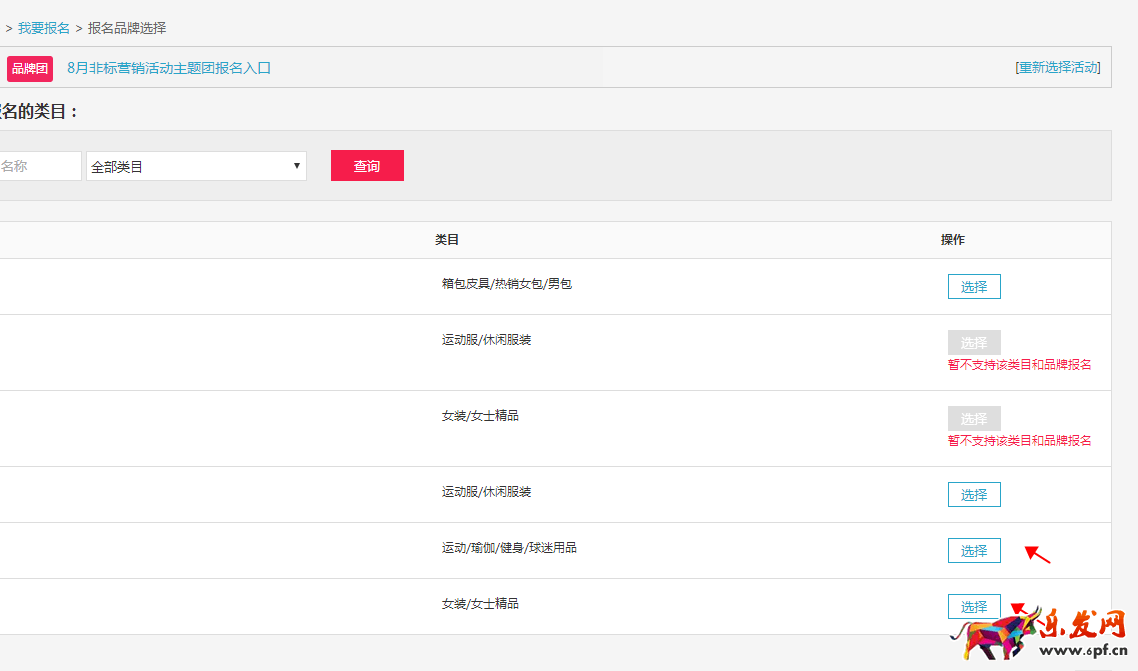Click the 类目 column header
This screenshot has height=671, width=1138.
[447, 240]
